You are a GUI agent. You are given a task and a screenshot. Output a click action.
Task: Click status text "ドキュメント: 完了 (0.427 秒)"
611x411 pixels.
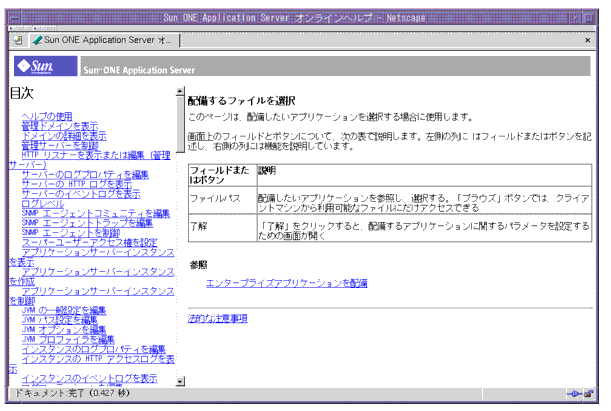coord(72,393)
